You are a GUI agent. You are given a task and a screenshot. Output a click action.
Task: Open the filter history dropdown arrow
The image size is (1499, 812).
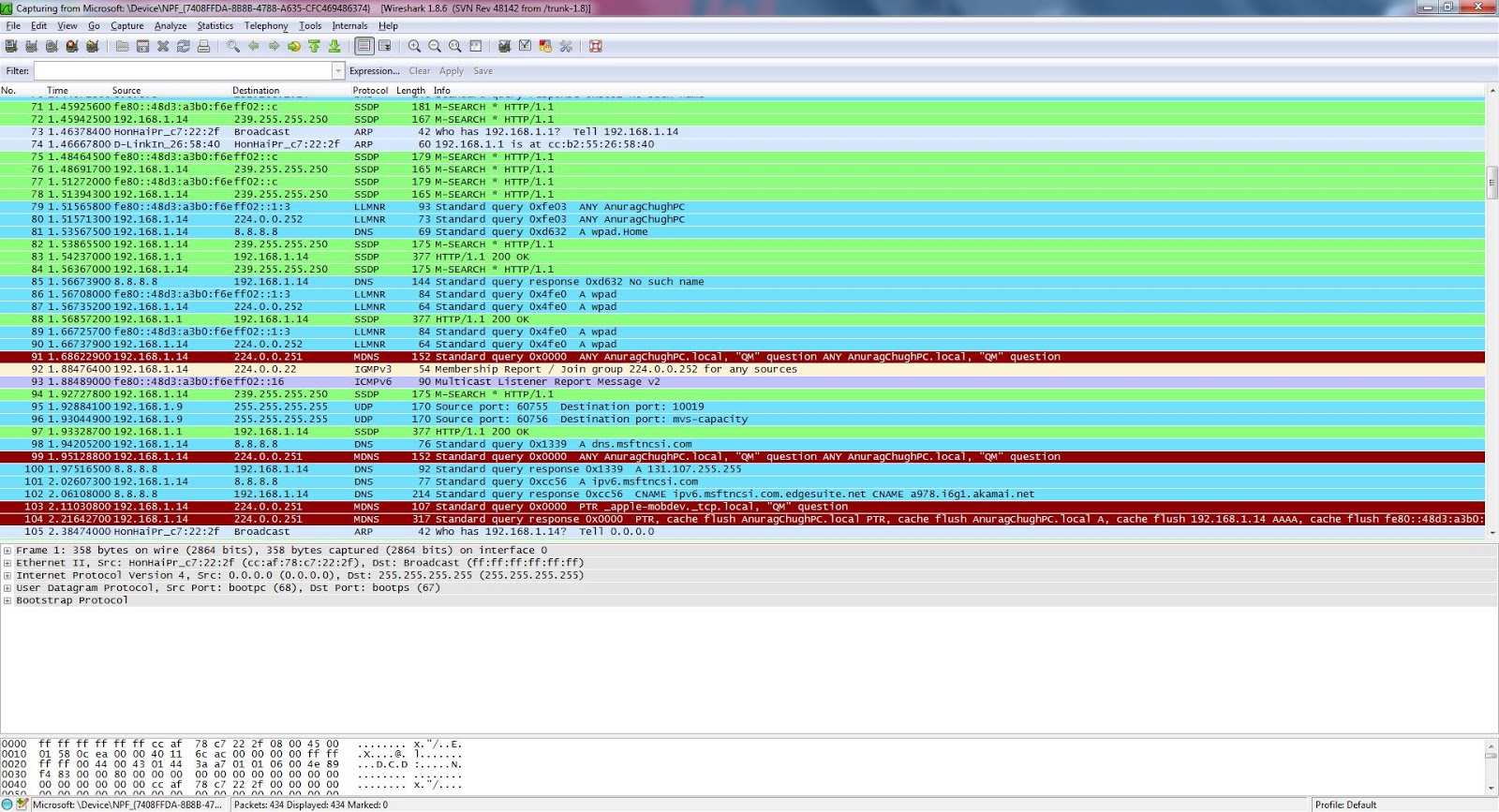pyautogui.click(x=338, y=71)
